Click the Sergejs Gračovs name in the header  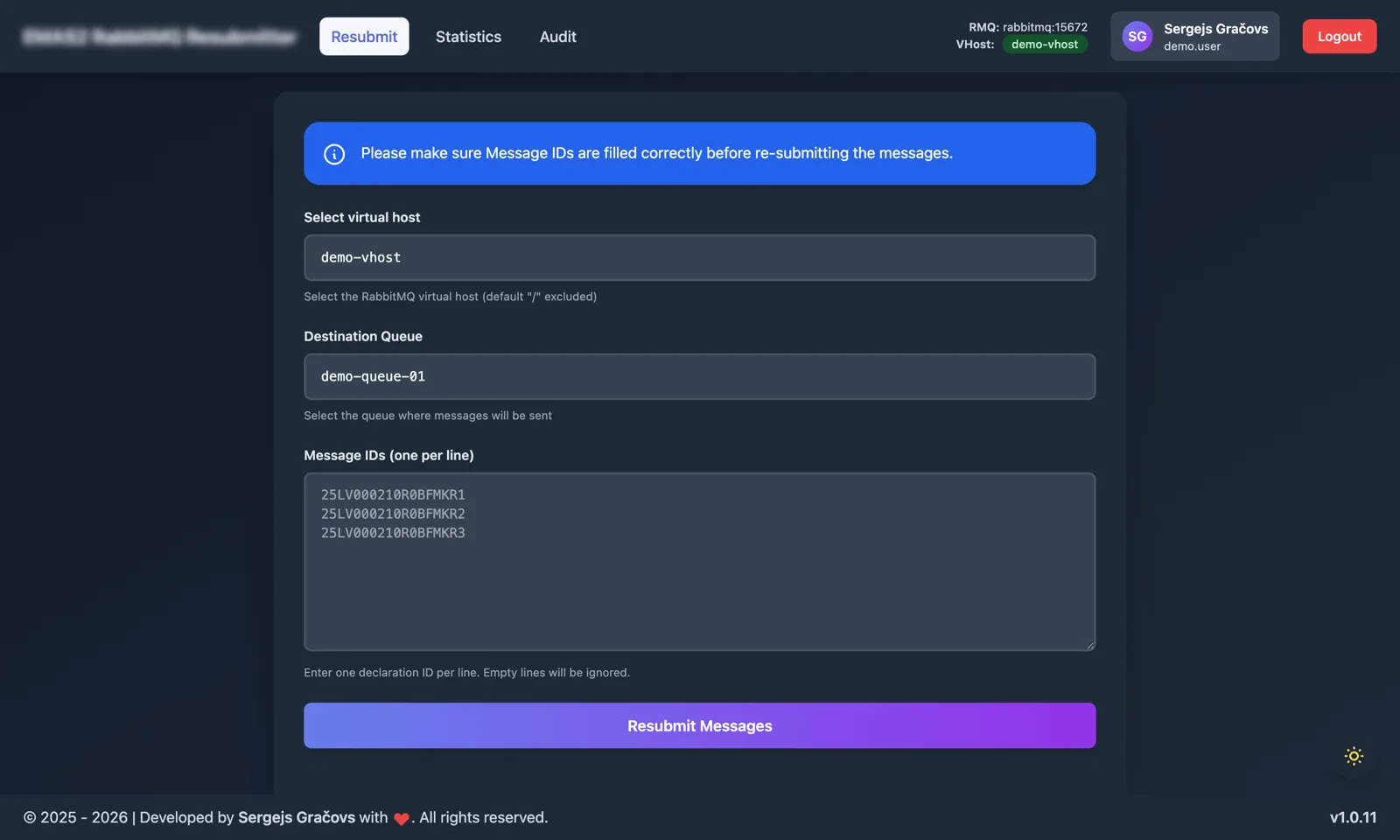(x=1215, y=29)
